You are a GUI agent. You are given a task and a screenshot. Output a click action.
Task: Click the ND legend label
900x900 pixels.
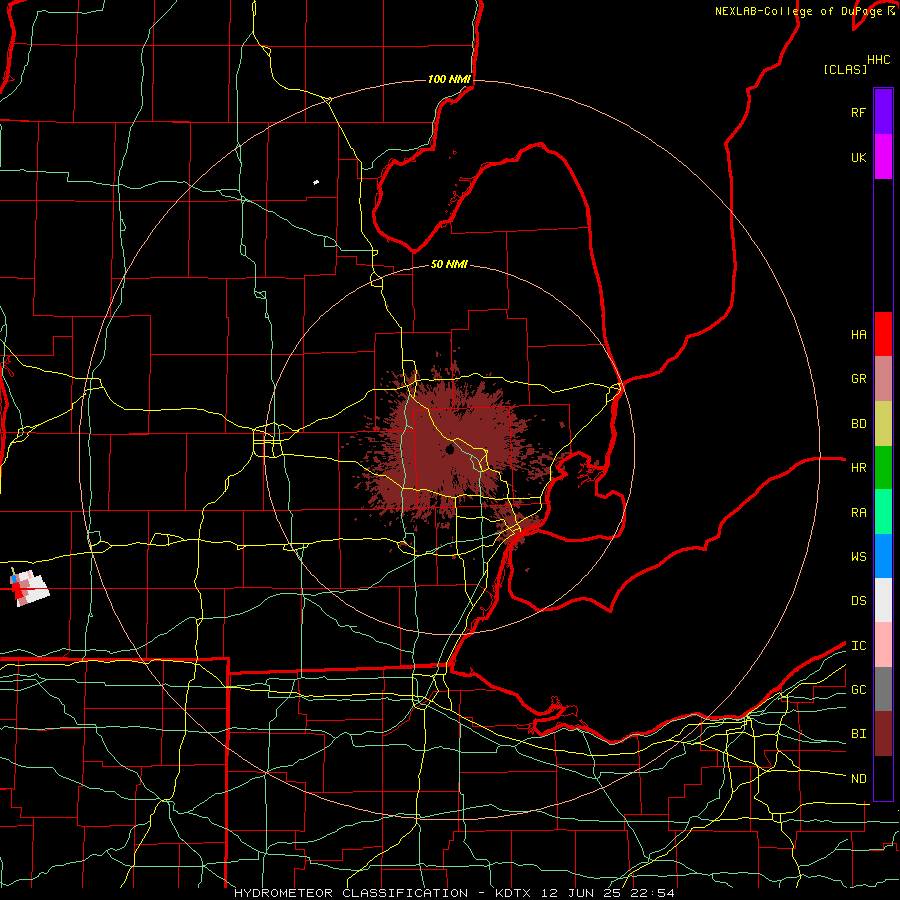pos(858,779)
